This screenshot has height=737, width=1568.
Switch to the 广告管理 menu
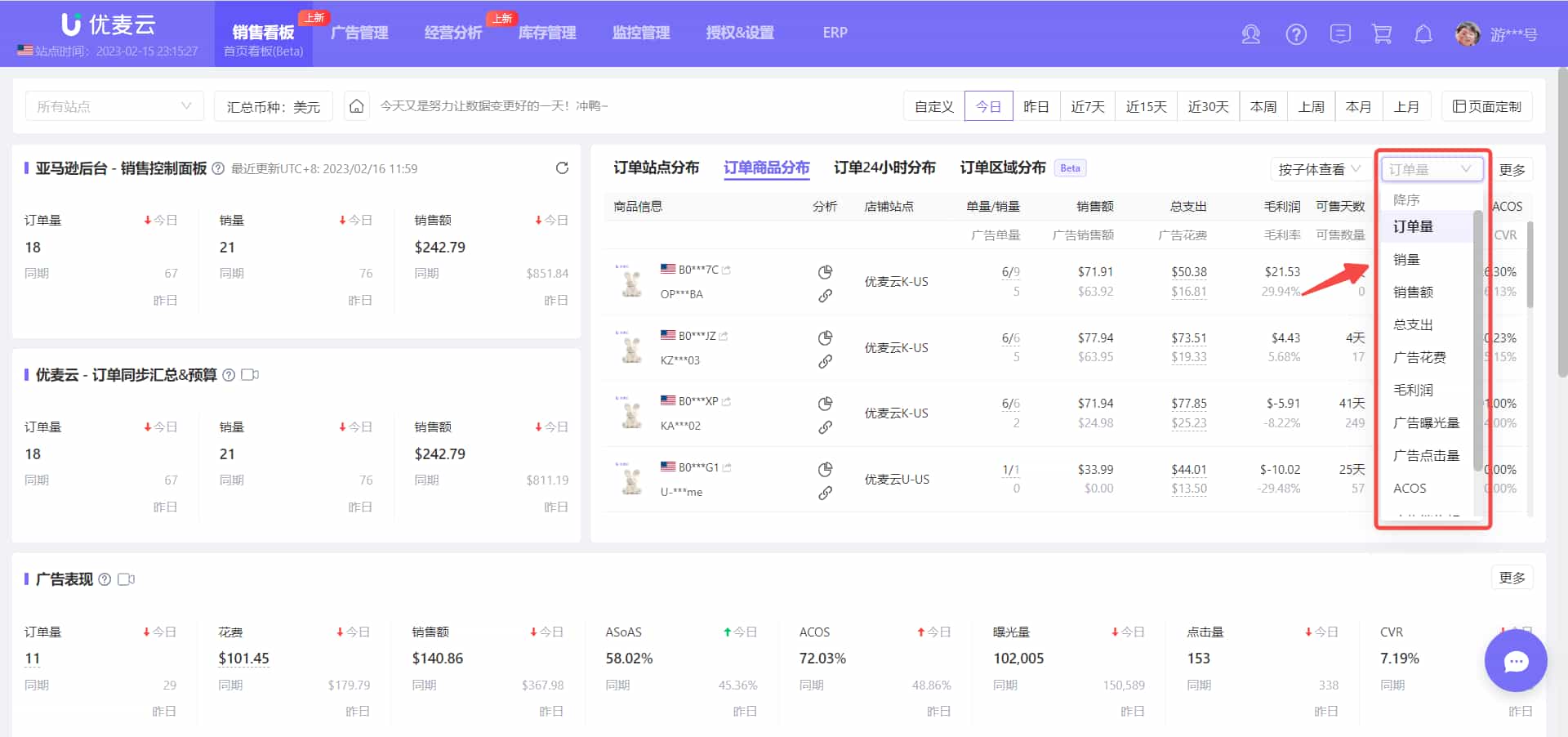(359, 33)
